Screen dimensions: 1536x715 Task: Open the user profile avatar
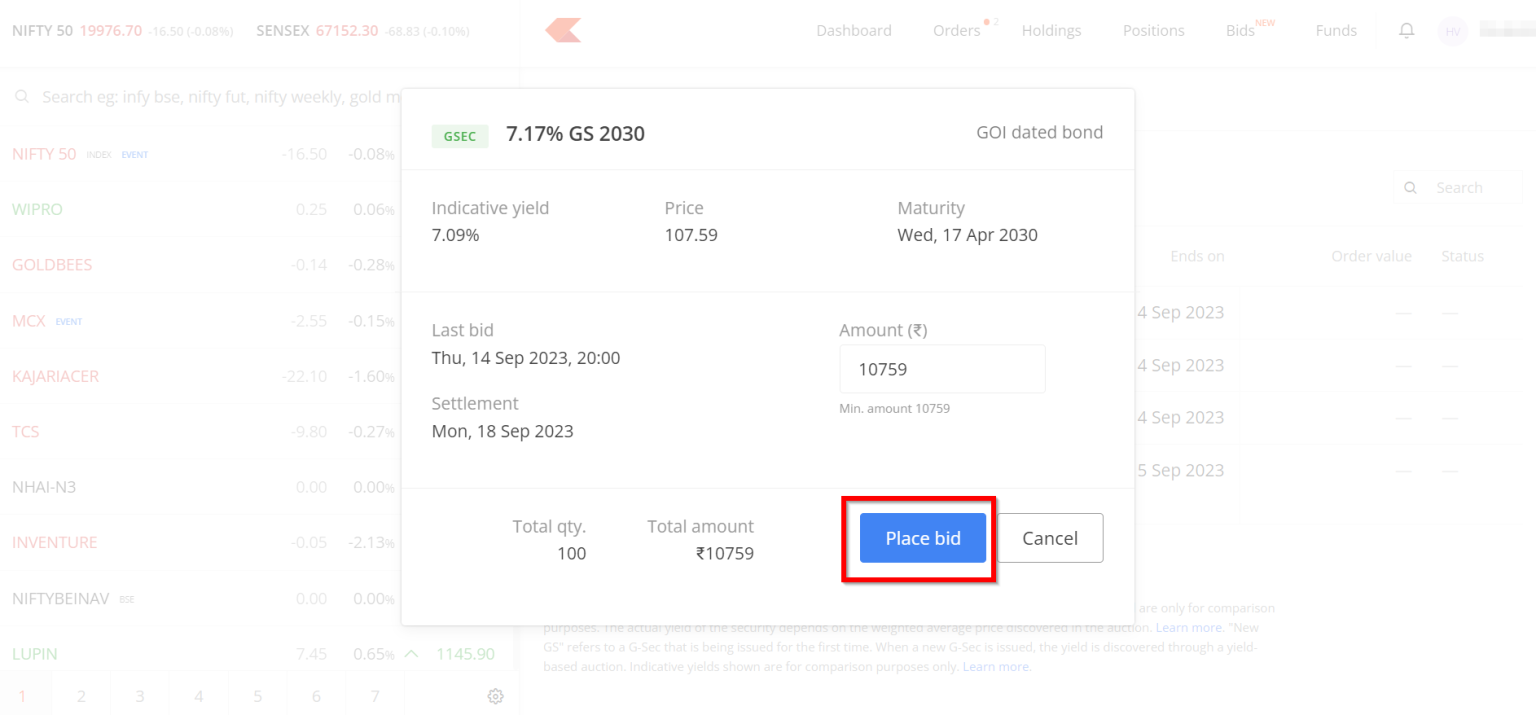pos(1452,30)
